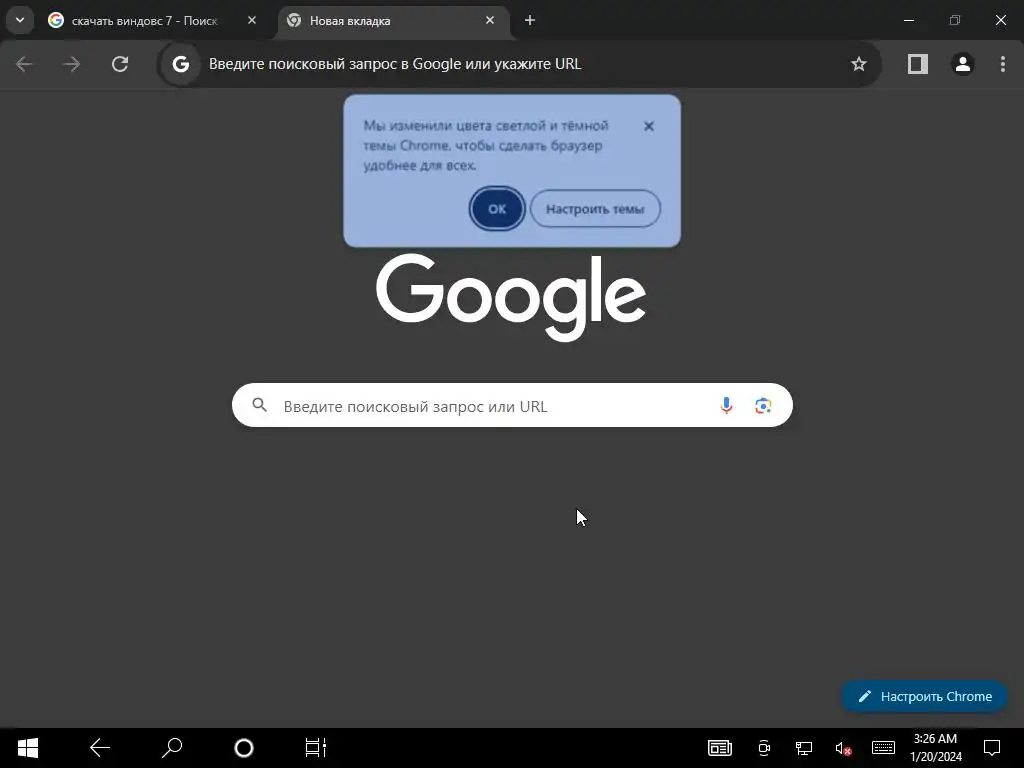Open Windows taskbar search

click(x=172, y=748)
